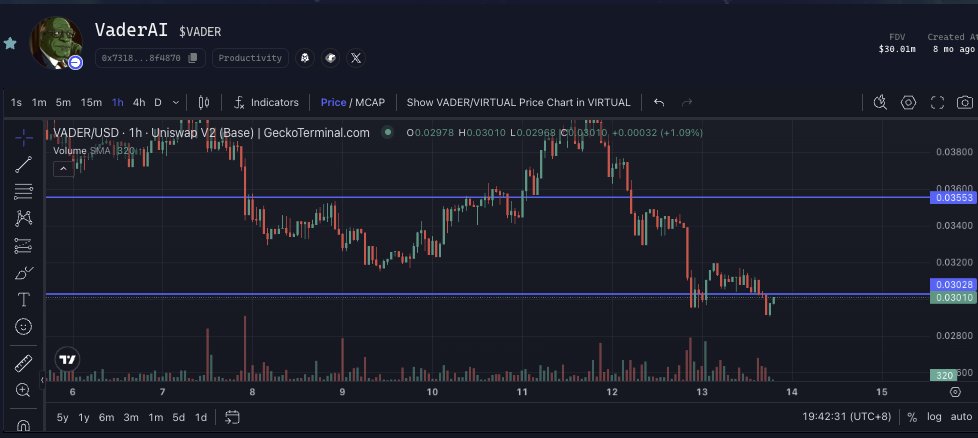
Task: Collapse the indicator legend chevron
Action: click(x=64, y=168)
